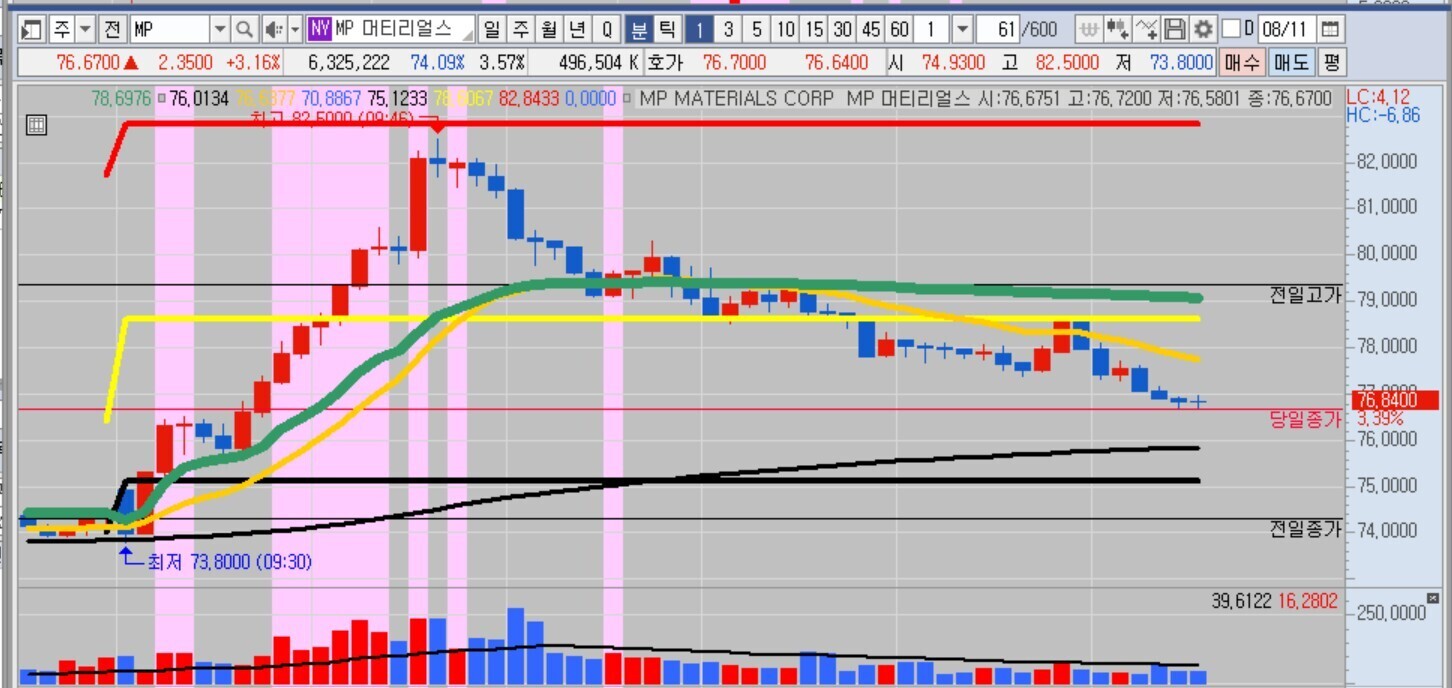The image size is (1452, 688).
Task: Select the 30-minute interval button
Action: (843, 28)
